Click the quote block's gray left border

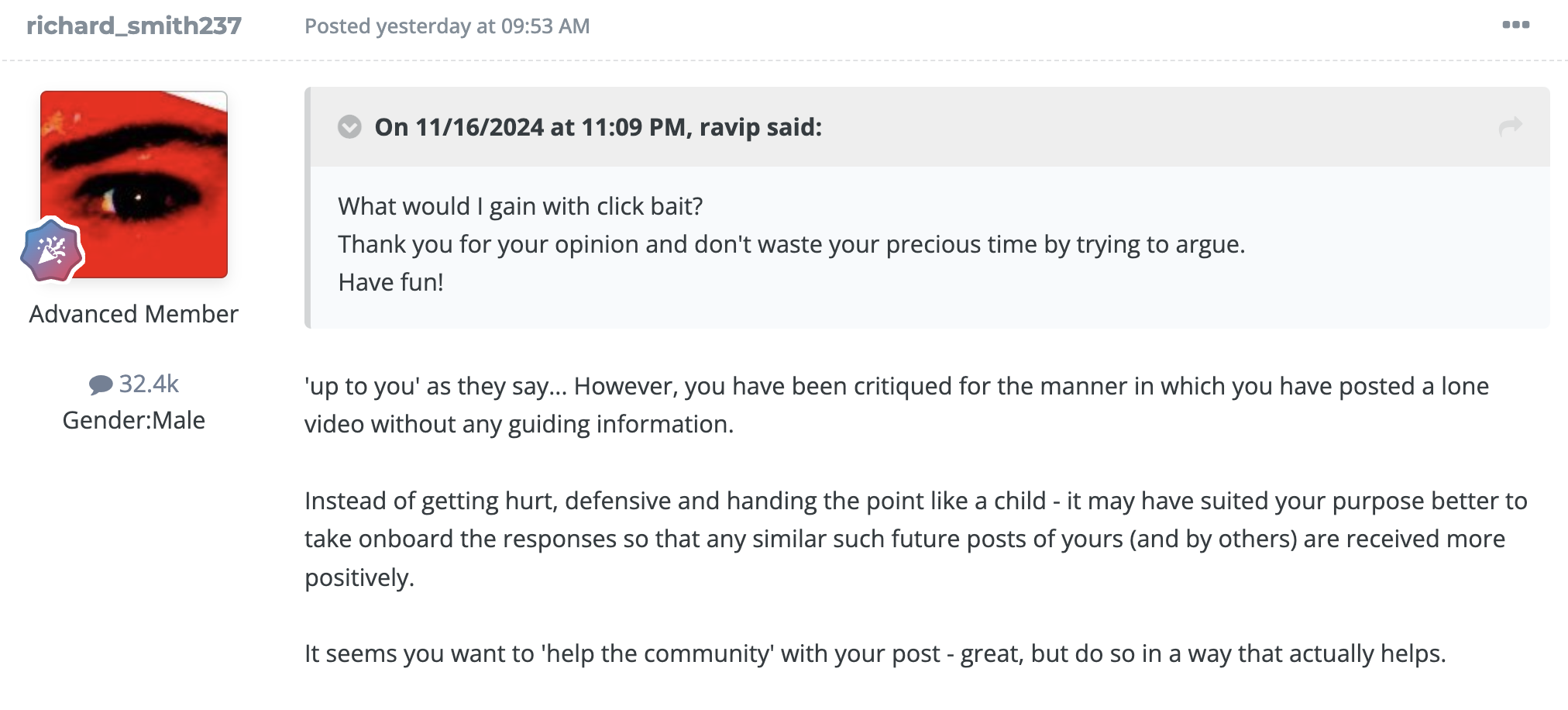pyautogui.click(x=308, y=233)
